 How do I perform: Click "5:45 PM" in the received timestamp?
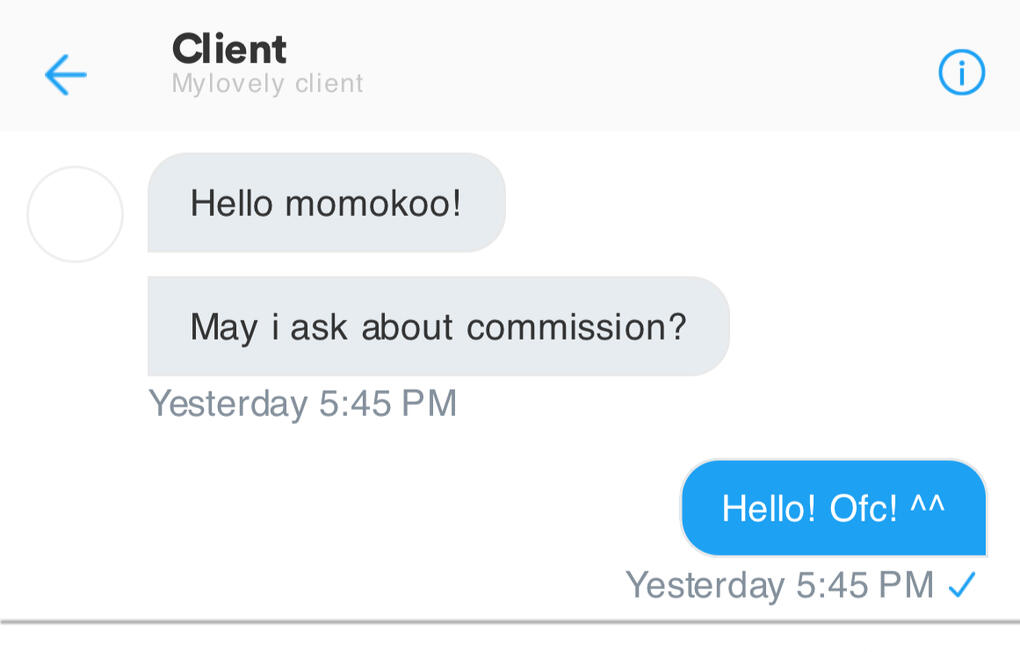pyautogui.click(x=388, y=403)
